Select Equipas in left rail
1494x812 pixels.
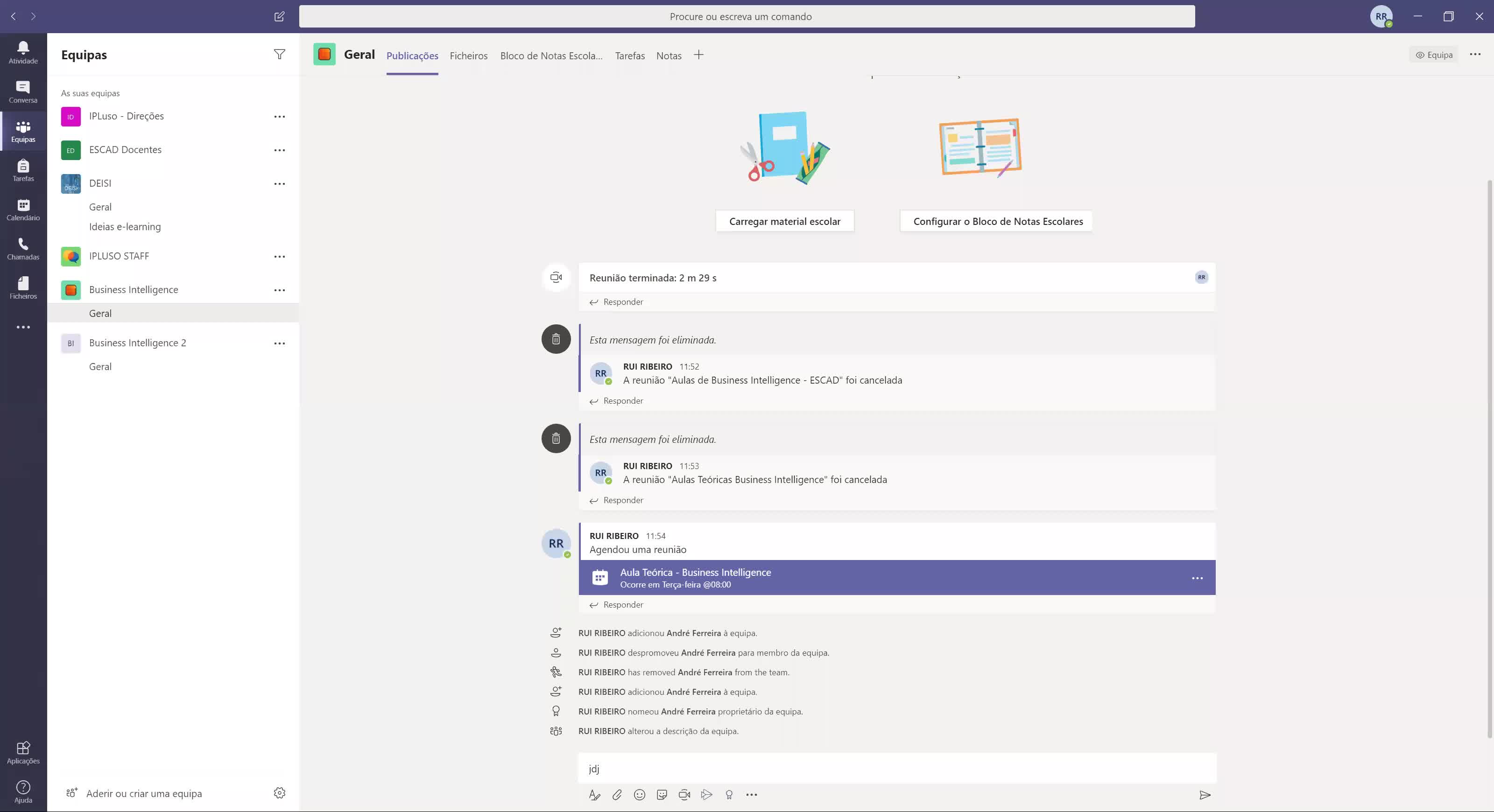(23, 131)
